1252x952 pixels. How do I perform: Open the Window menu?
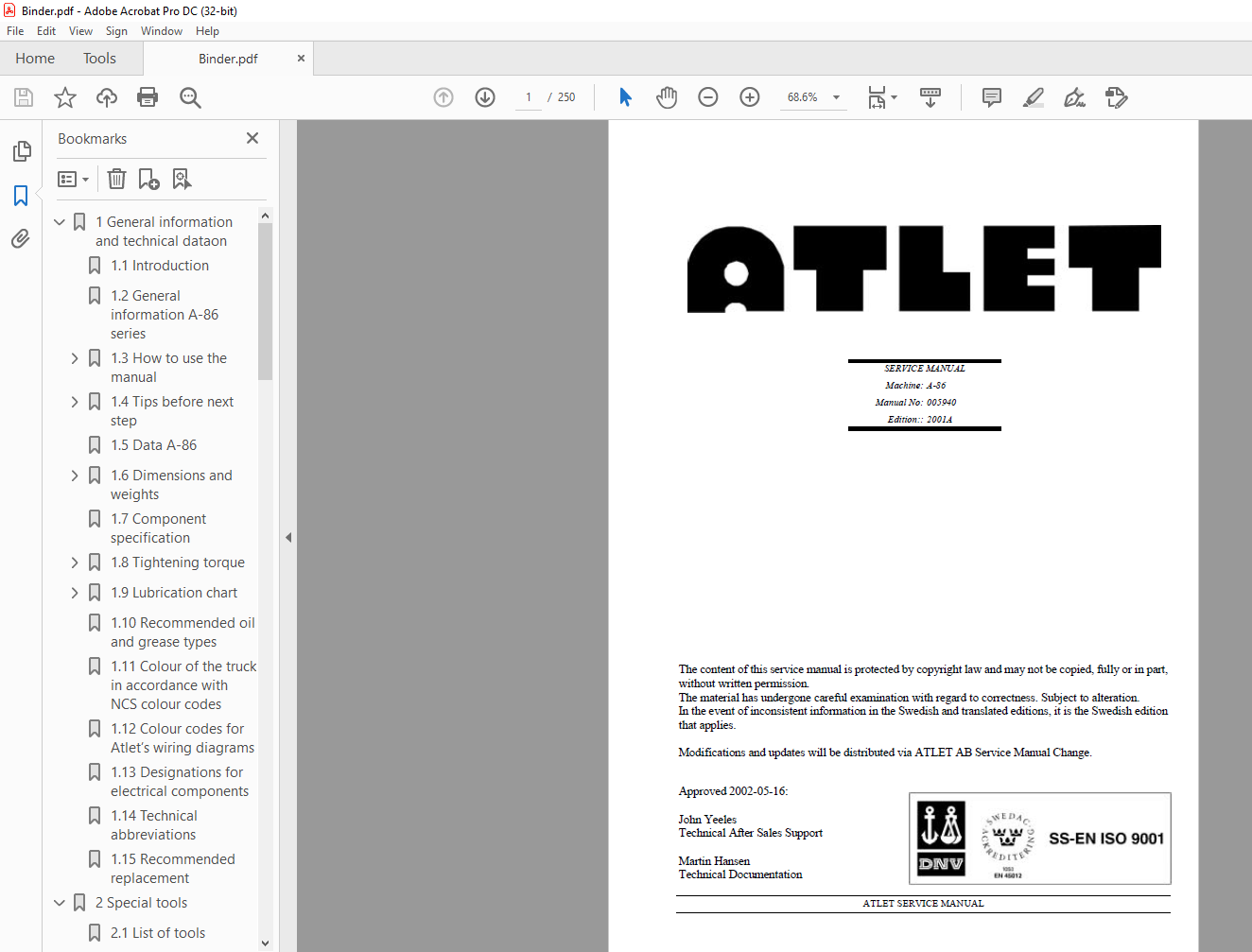pos(162,31)
